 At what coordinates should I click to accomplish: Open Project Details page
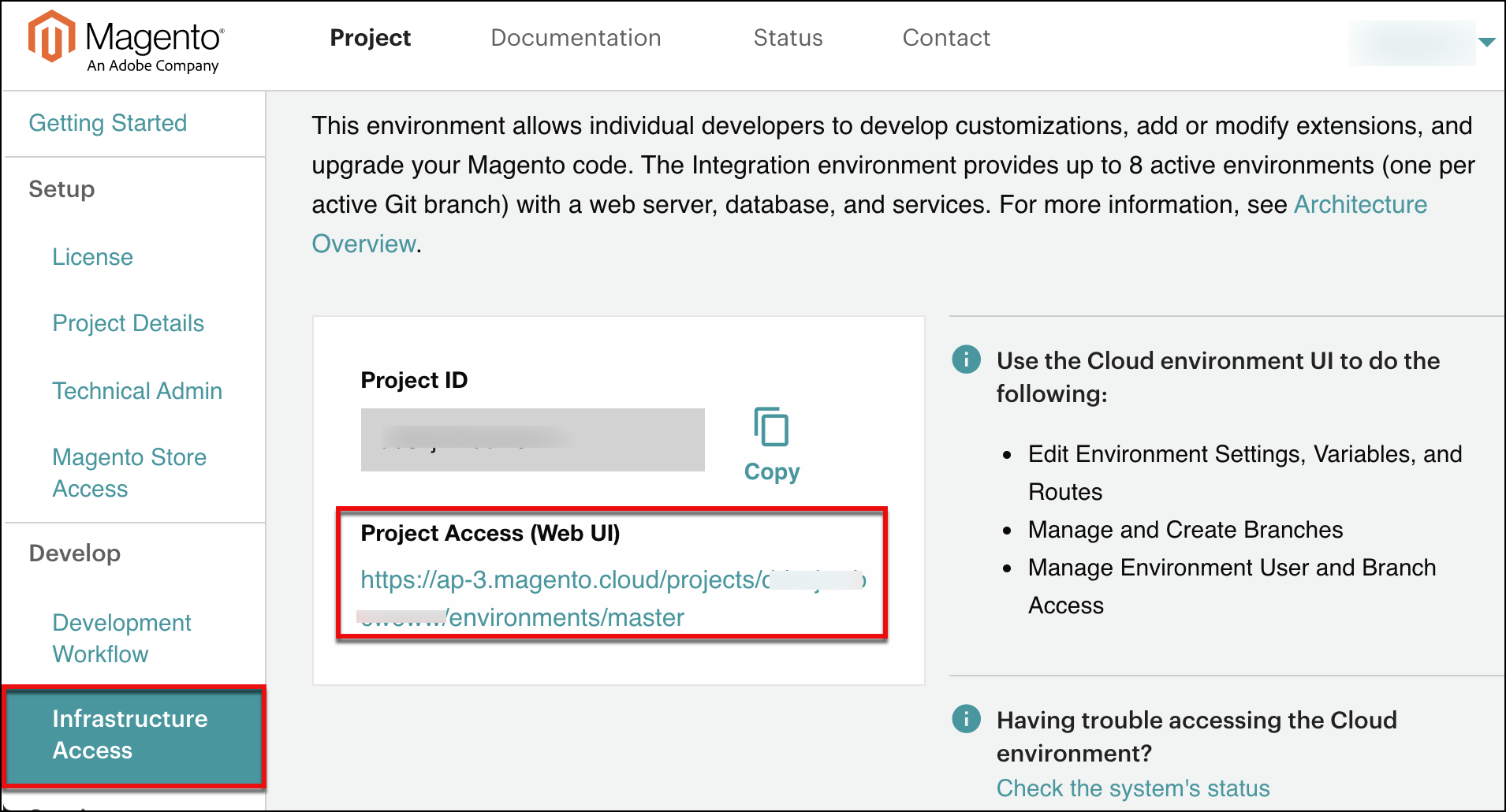(x=129, y=323)
